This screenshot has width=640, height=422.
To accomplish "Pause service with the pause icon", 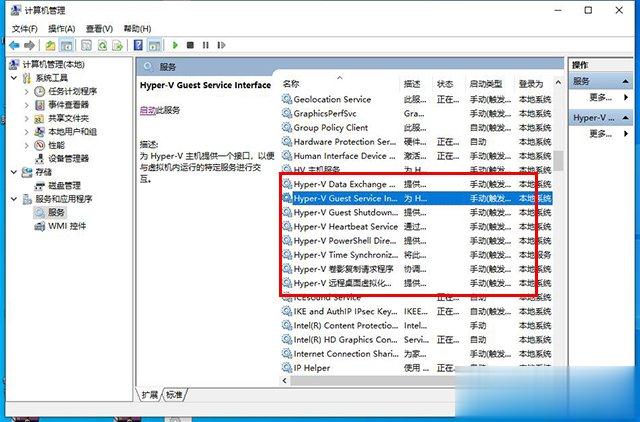I will tap(205, 45).
